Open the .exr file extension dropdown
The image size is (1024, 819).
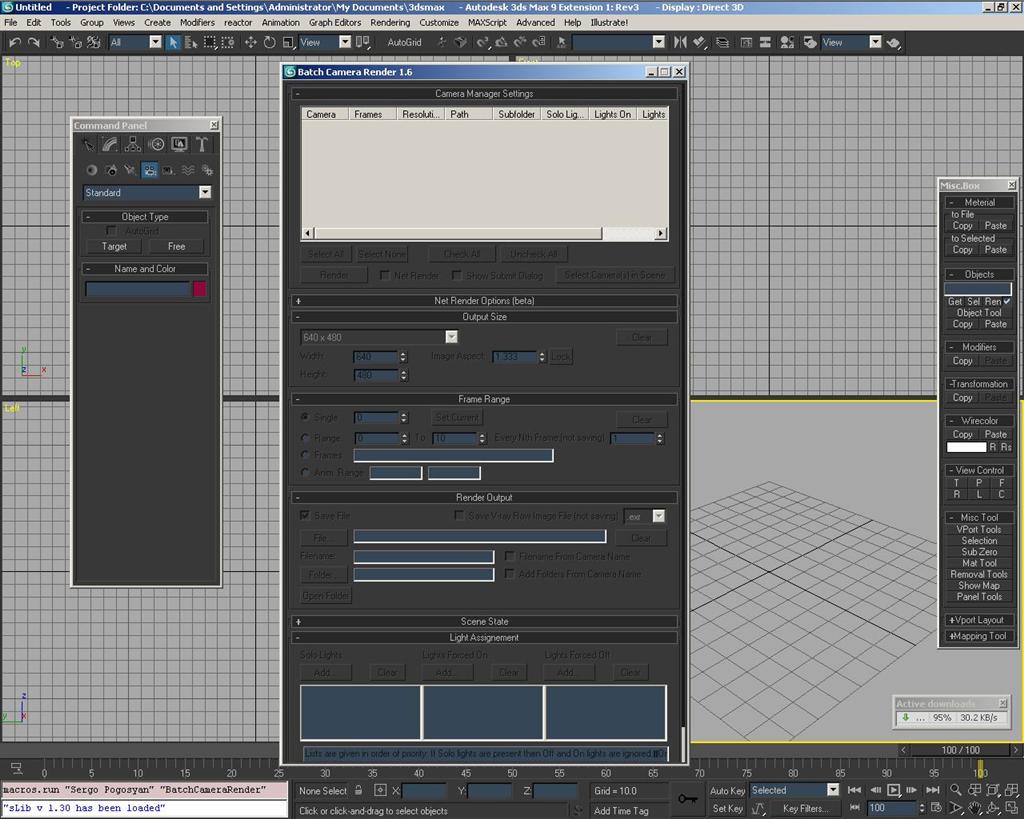tap(658, 516)
